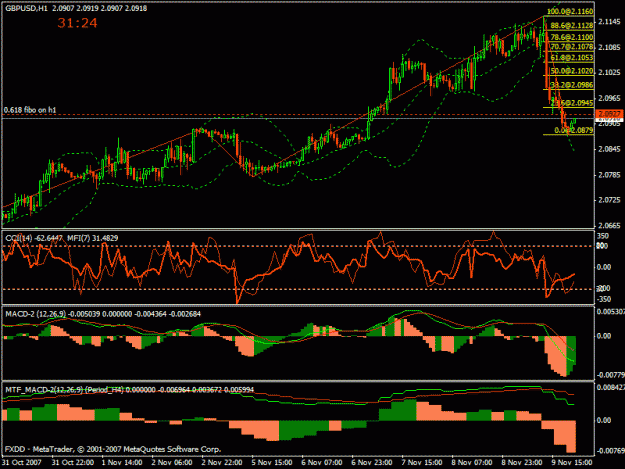Click the 2 Nov 06:00 time axis label

coord(172,463)
